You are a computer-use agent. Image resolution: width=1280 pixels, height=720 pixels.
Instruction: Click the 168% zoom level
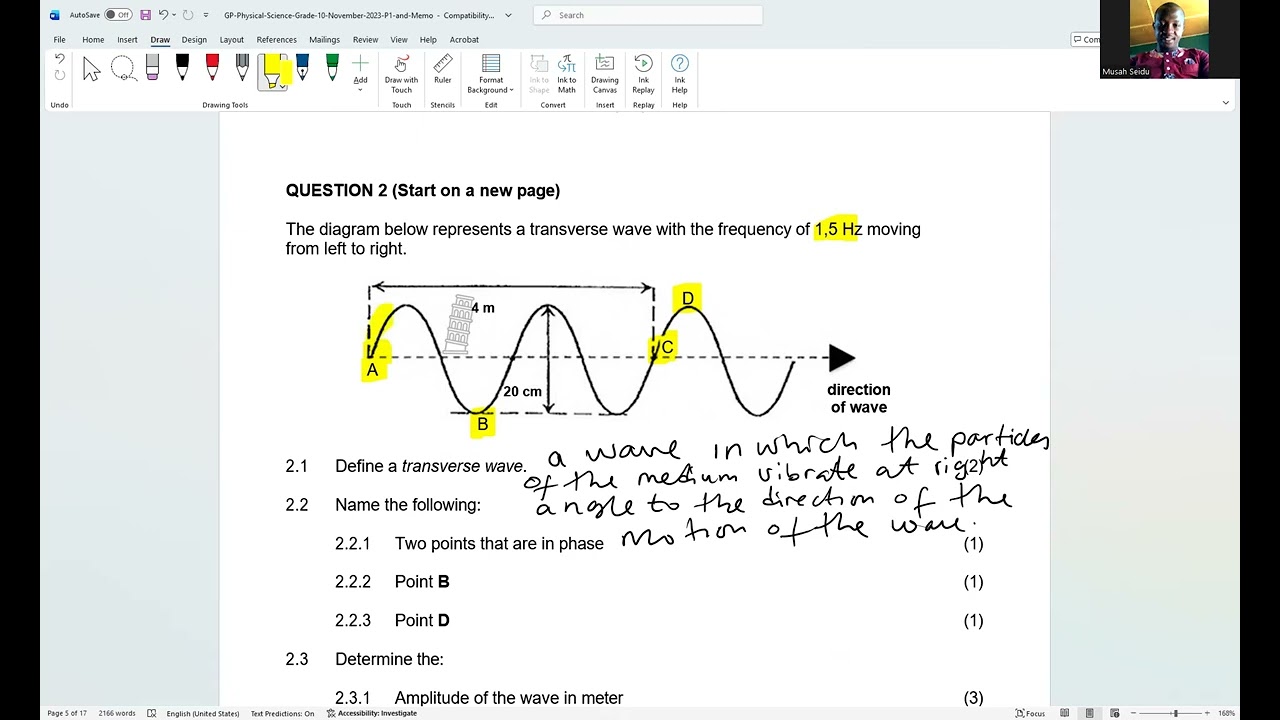pos(1226,713)
